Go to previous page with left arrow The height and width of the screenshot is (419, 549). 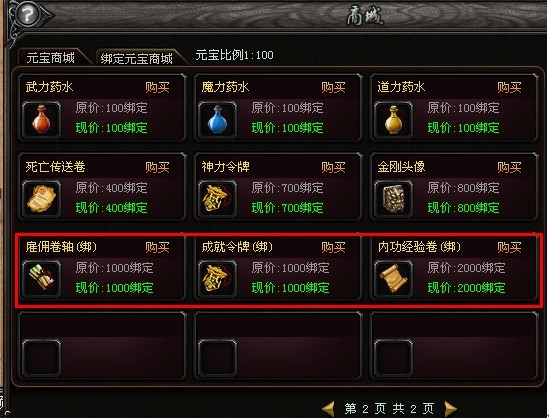pos(328,408)
